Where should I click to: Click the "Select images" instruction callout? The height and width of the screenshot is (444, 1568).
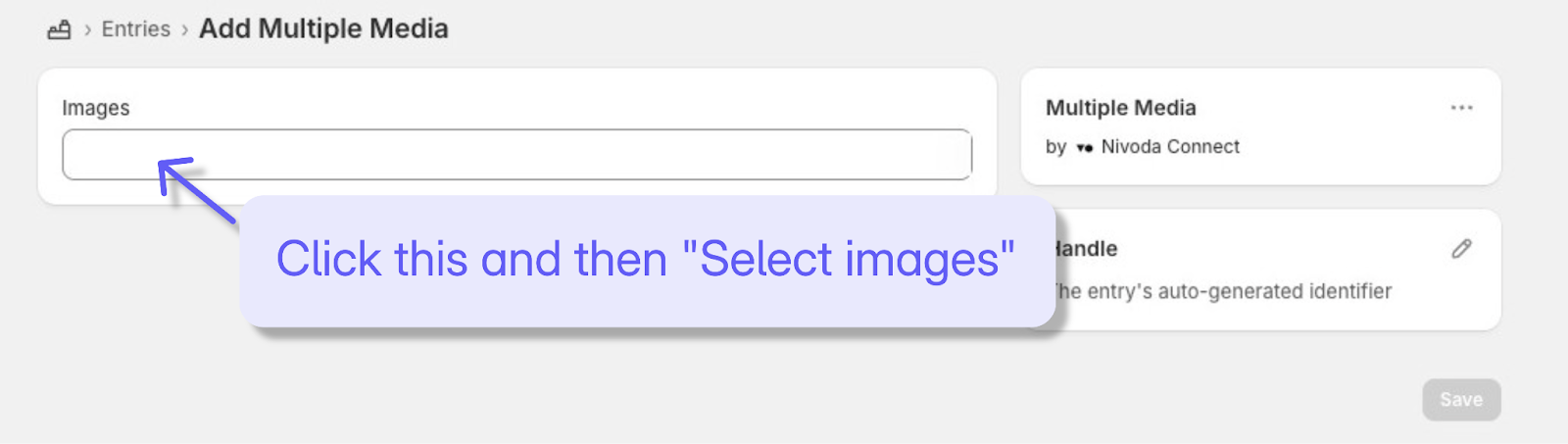click(647, 261)
